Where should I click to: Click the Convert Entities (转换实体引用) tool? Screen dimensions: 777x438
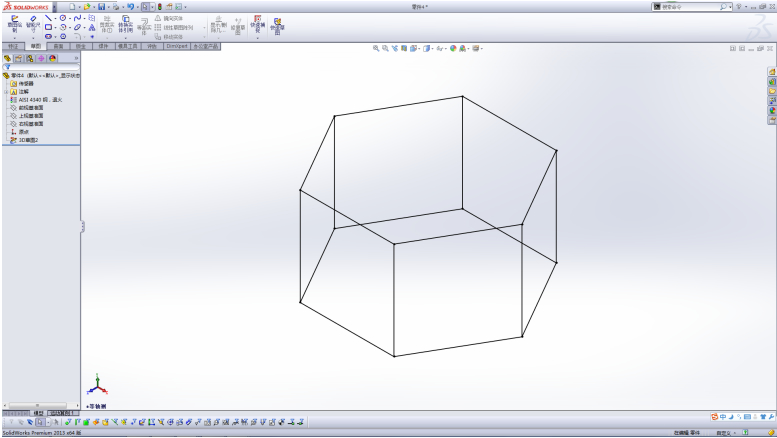(125, 24)
